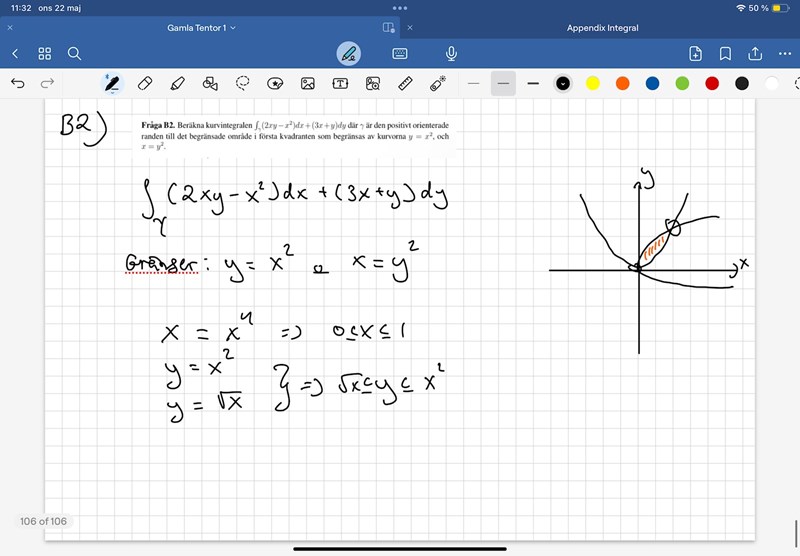This screenshot has height=556, width=800.
Task: Insert an image with the Image tool
Action: [308, 83]
